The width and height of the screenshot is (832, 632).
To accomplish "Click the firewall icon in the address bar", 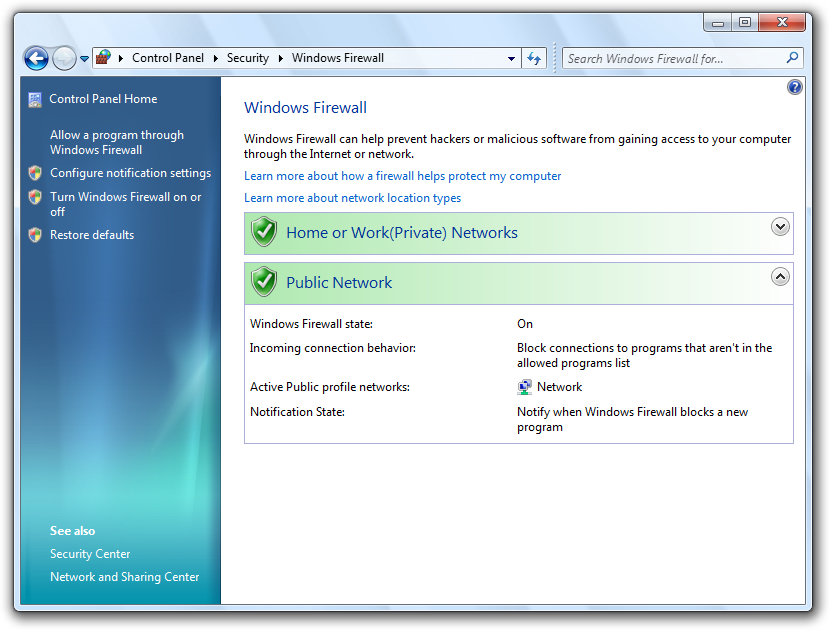I will tap(103, 57).
